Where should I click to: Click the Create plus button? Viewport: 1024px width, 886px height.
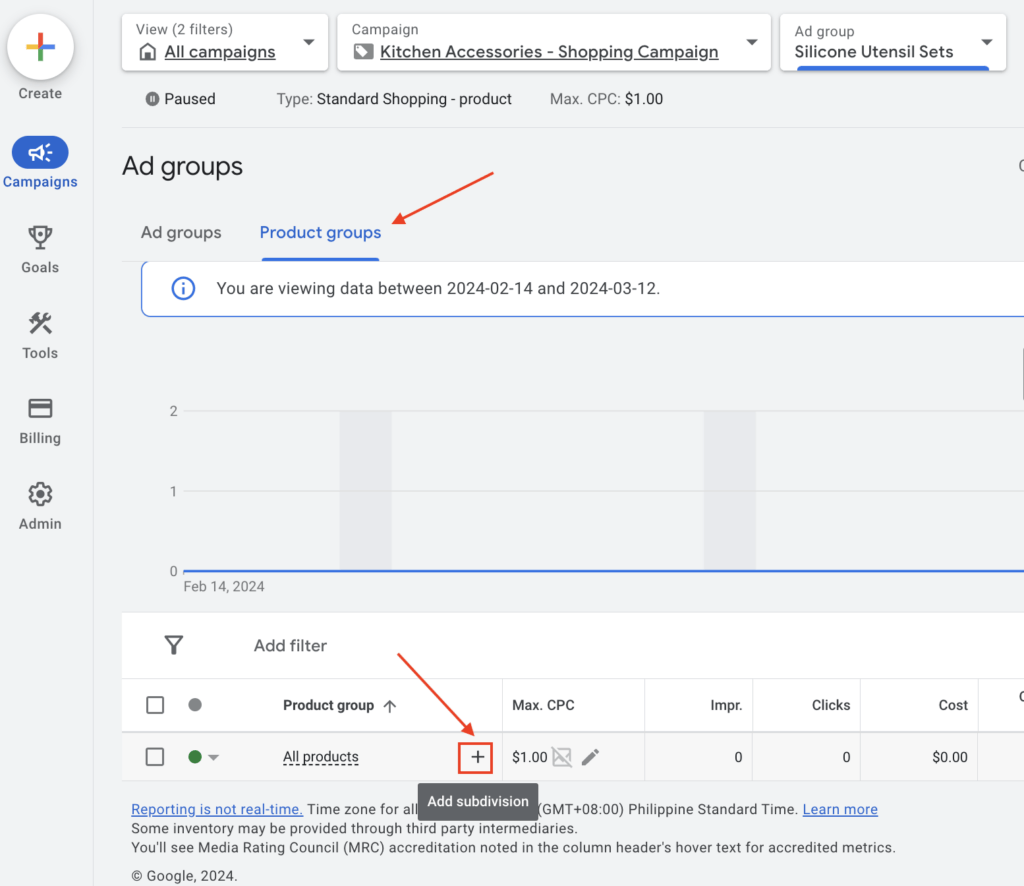[40, 47]
